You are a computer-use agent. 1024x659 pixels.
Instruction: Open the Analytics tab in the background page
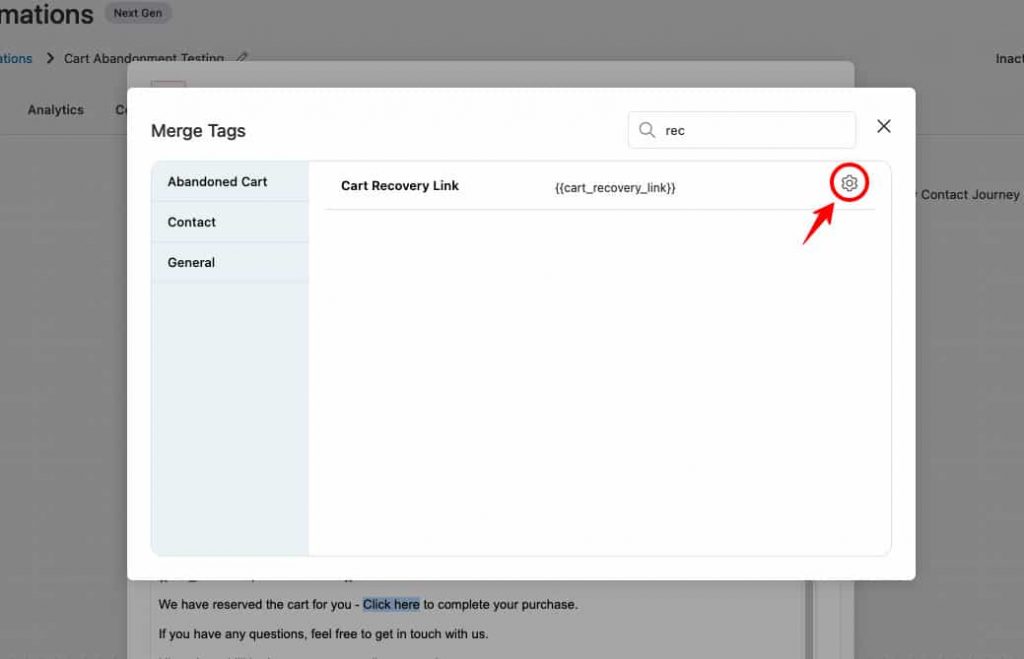point(56,110)
